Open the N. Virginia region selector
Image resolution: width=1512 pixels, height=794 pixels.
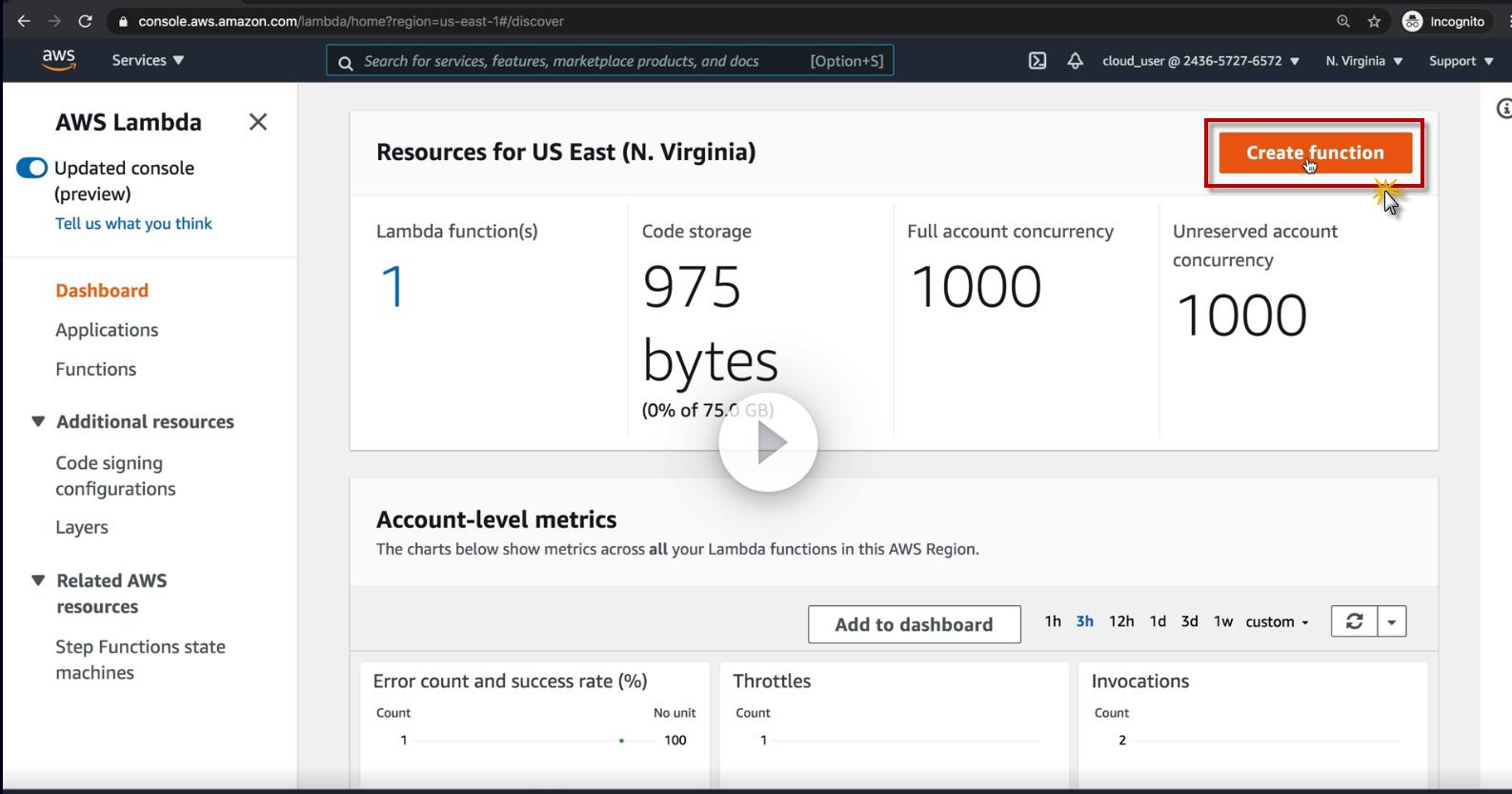pos(1363,61)
